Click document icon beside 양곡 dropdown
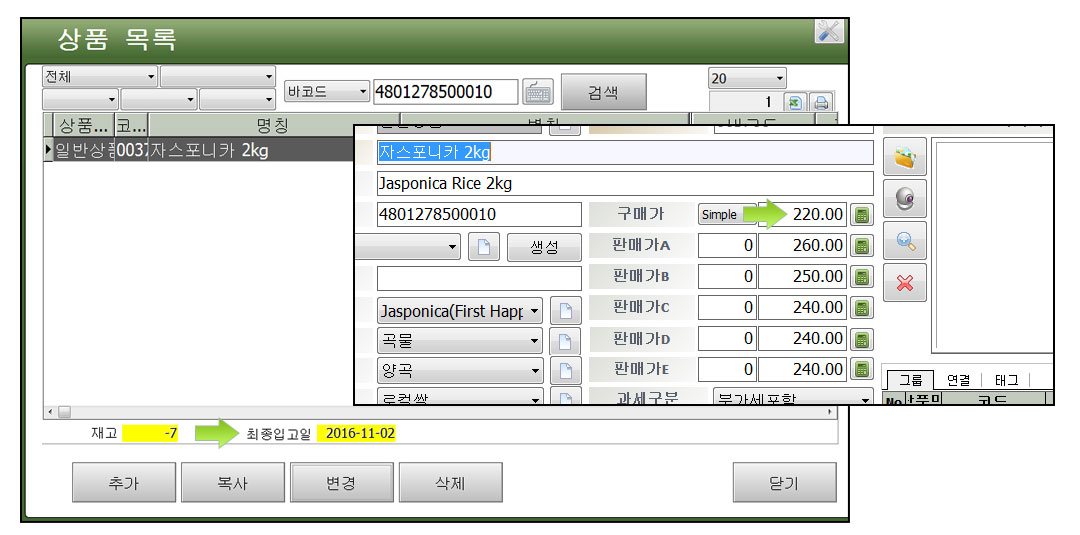Screen dimensions: 1080x535 pyautogui.click(x=565, y=371)
